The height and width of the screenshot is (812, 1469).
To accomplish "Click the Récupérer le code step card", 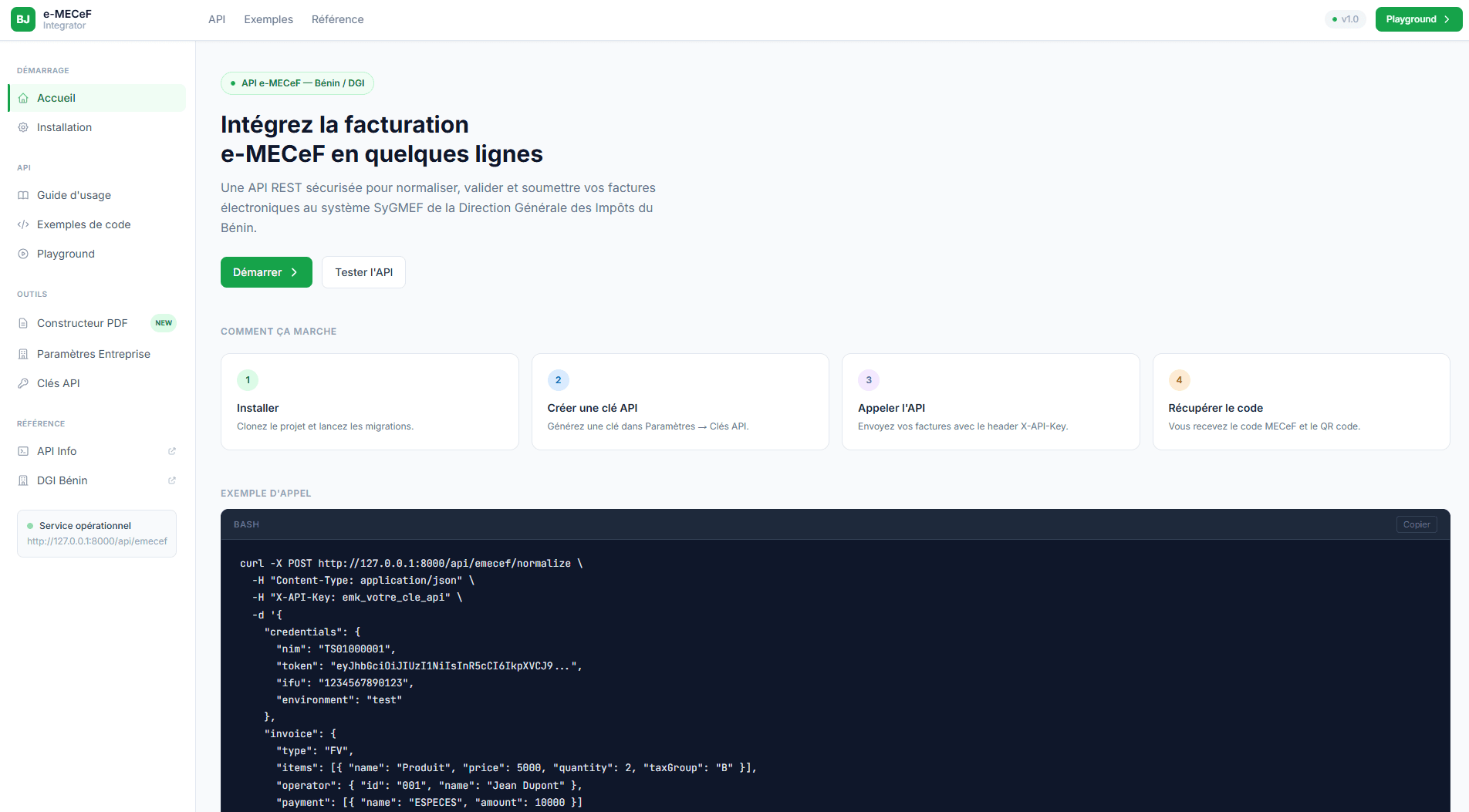I will point(1302,402).
